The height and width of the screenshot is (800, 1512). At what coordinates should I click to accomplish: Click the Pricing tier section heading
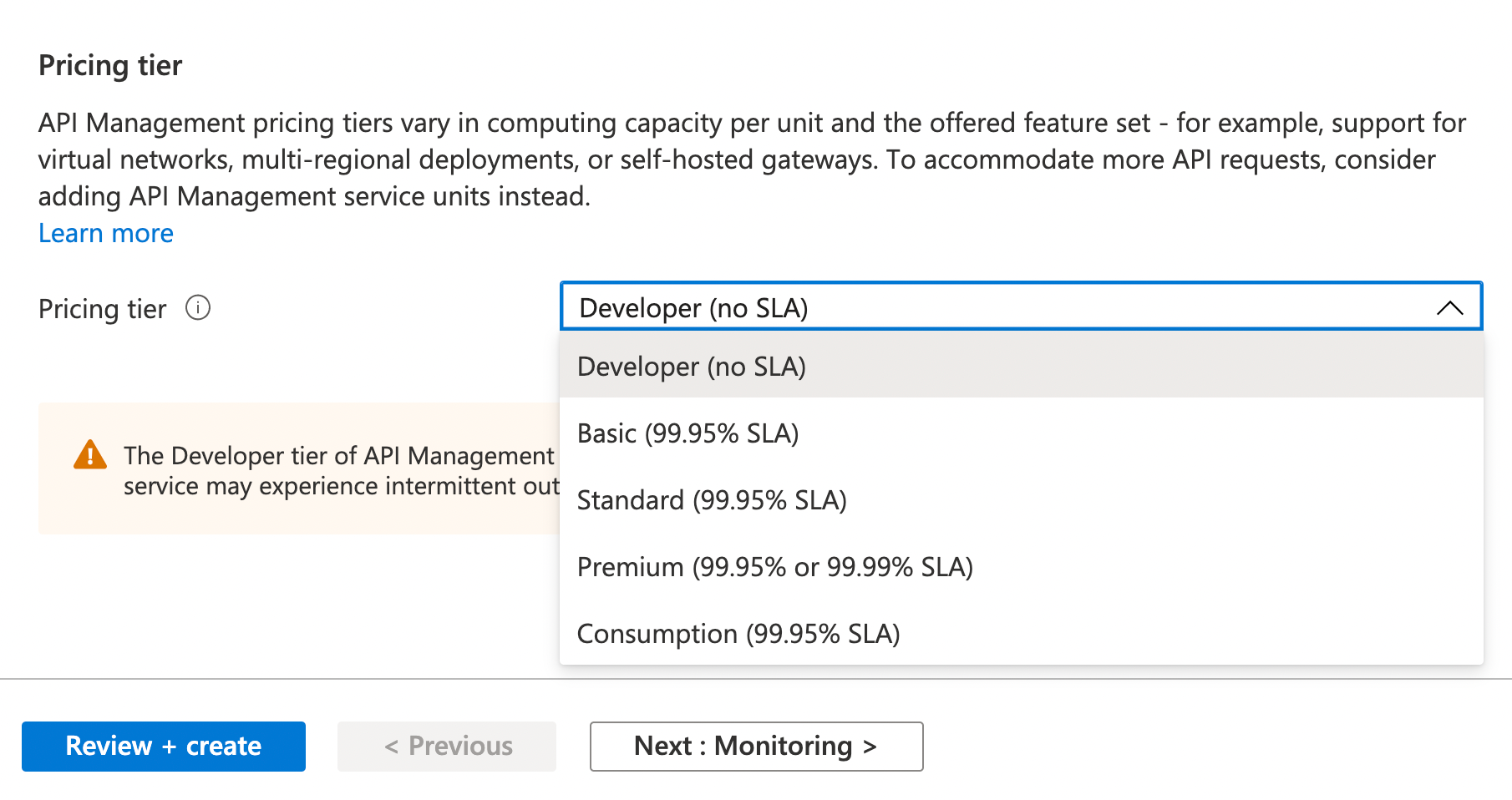109,64
